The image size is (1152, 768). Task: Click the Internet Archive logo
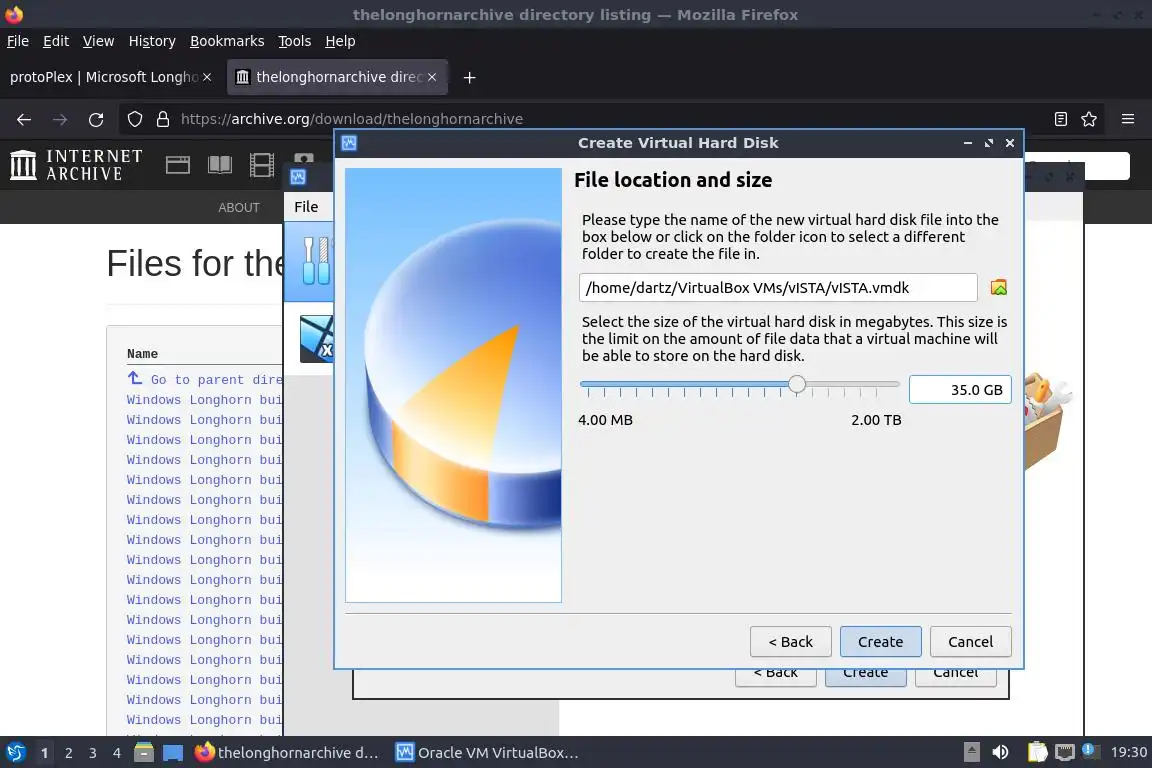pyautogui.click(x=76, y=165)
